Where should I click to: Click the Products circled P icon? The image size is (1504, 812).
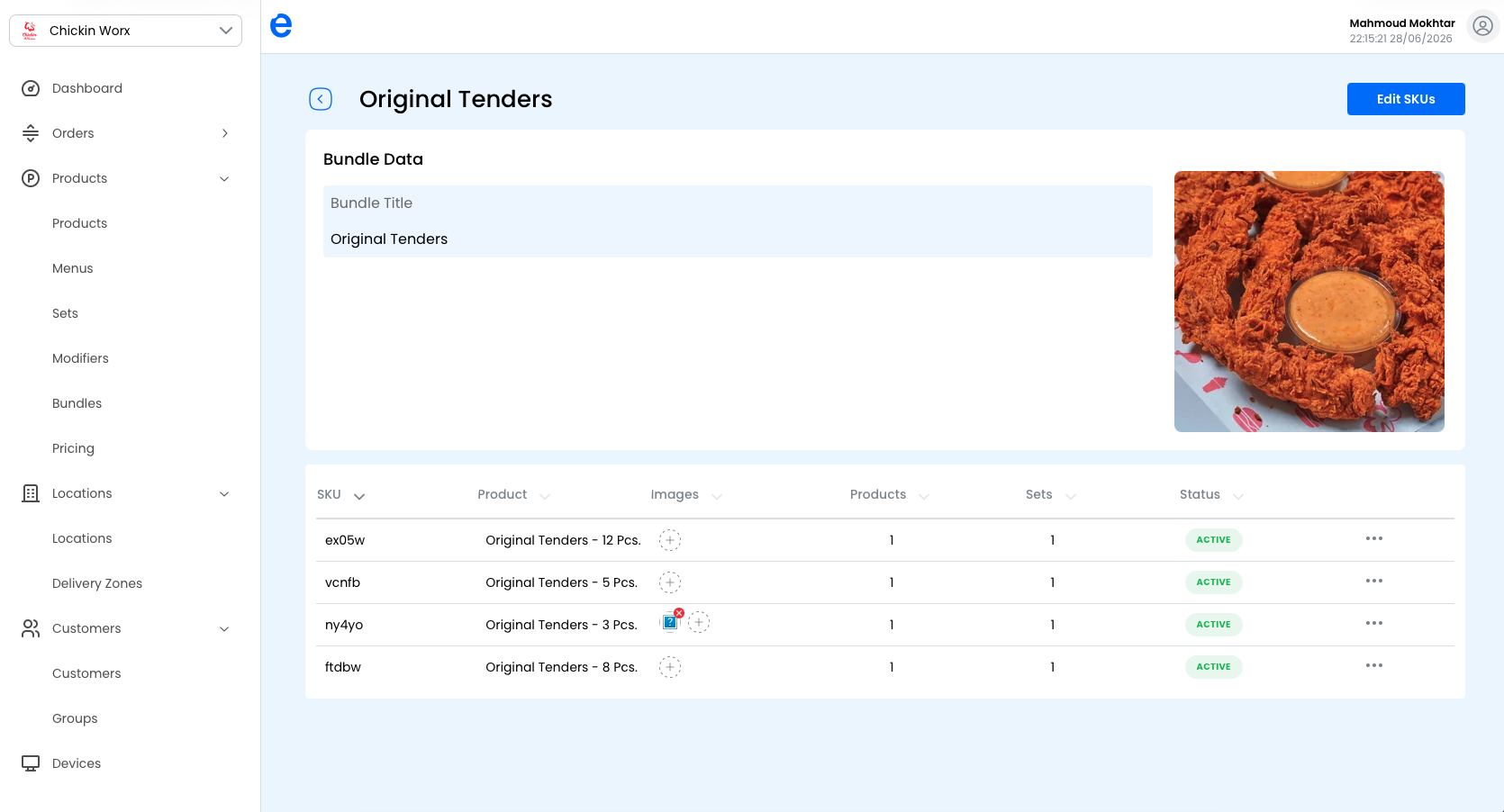[31, 178]
